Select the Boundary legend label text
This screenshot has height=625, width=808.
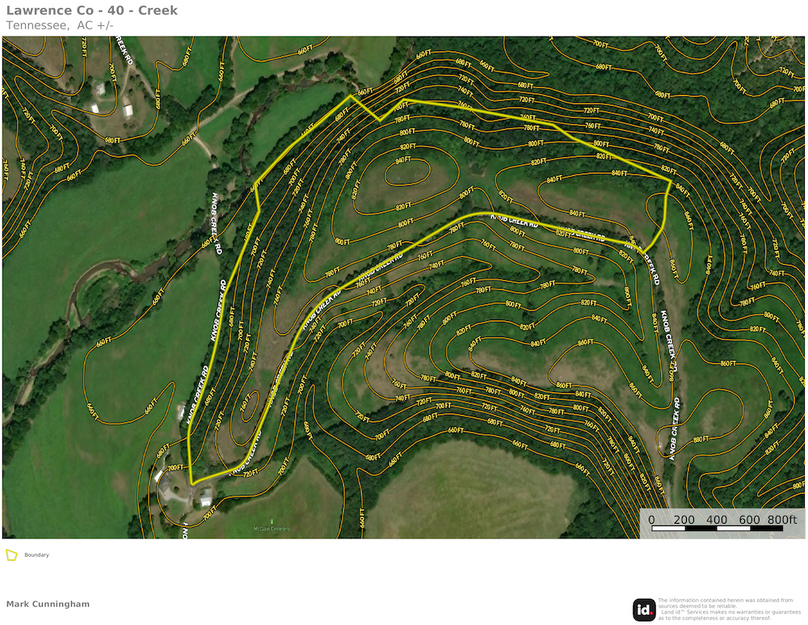click(37, 555)
